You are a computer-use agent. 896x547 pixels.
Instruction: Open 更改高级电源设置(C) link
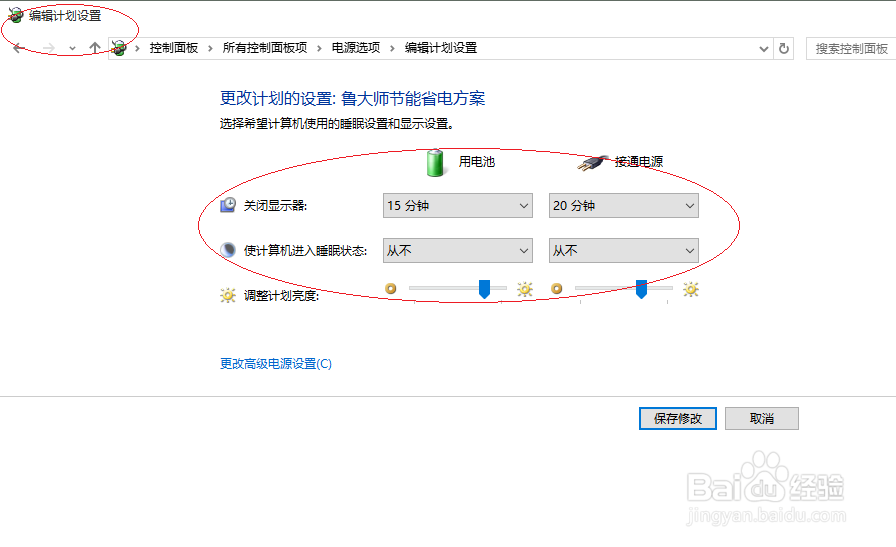click(x=276, y=364)
